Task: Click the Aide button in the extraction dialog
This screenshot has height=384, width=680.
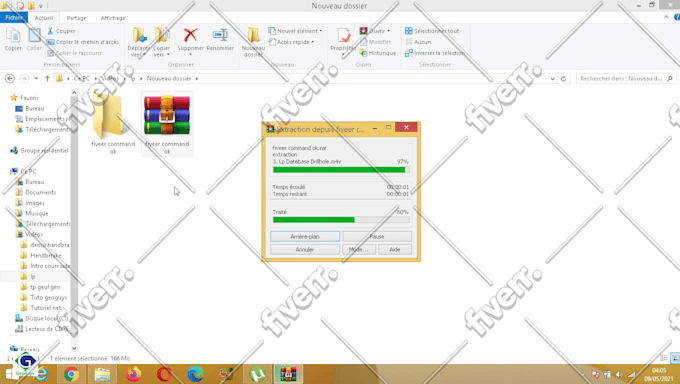Action: [395, 249]
